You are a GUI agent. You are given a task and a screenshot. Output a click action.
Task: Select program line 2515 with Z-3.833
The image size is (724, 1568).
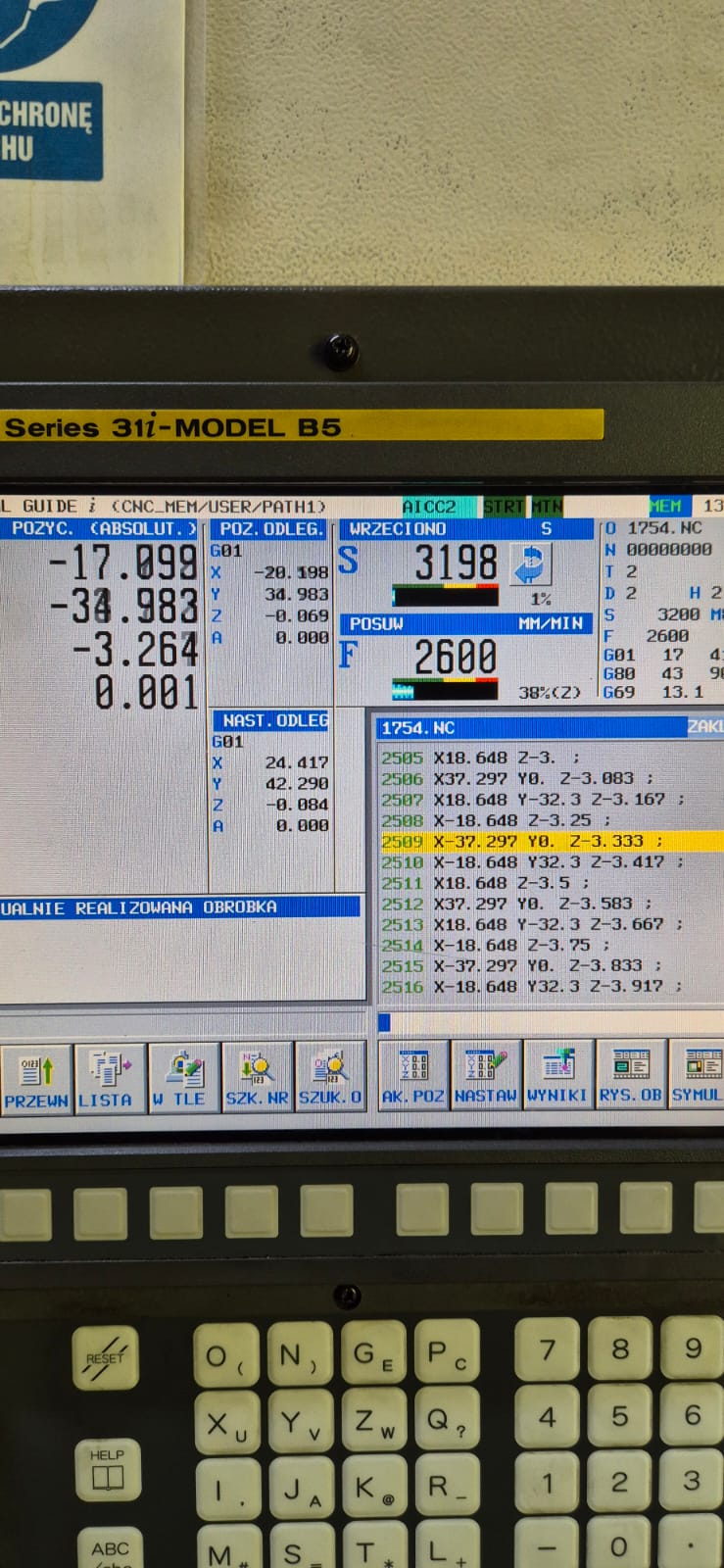click(x=522, y=965)
